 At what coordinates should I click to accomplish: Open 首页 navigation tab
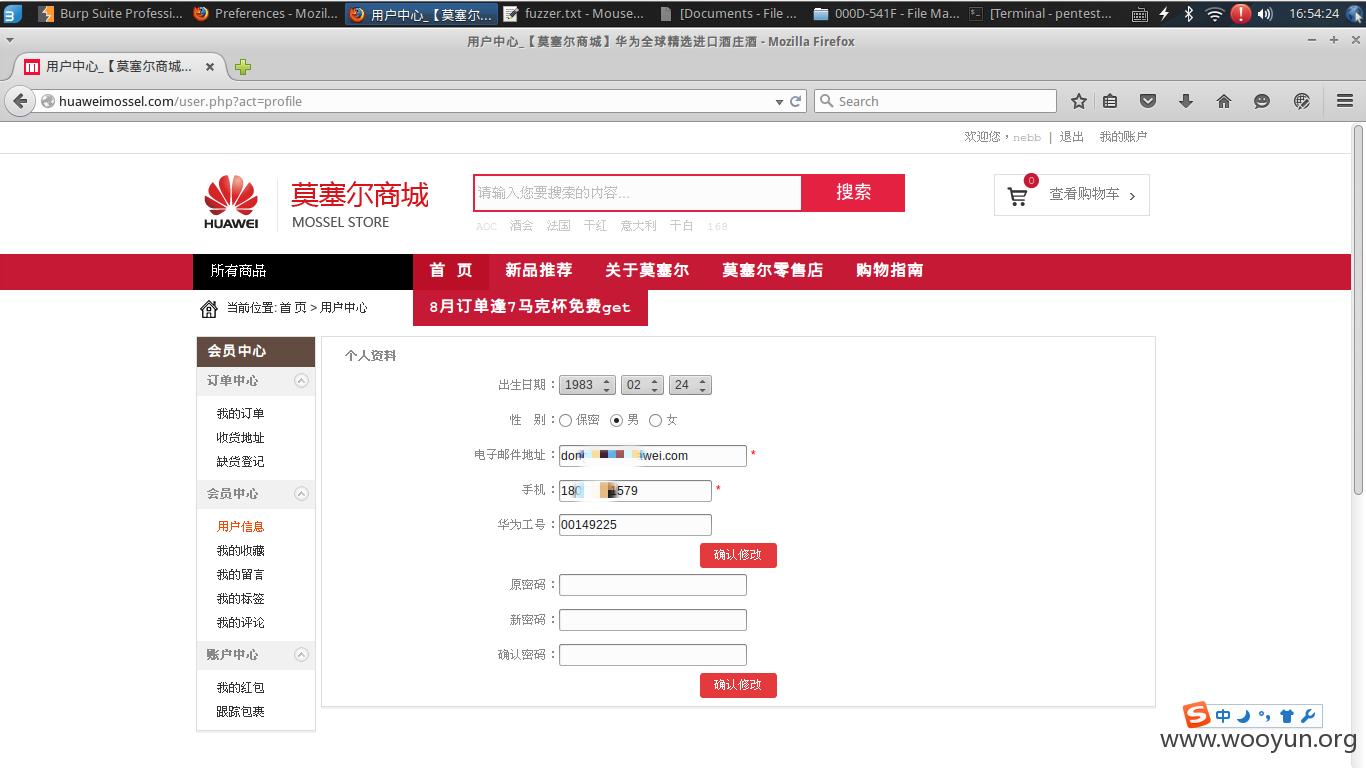(x=451, y=271)
